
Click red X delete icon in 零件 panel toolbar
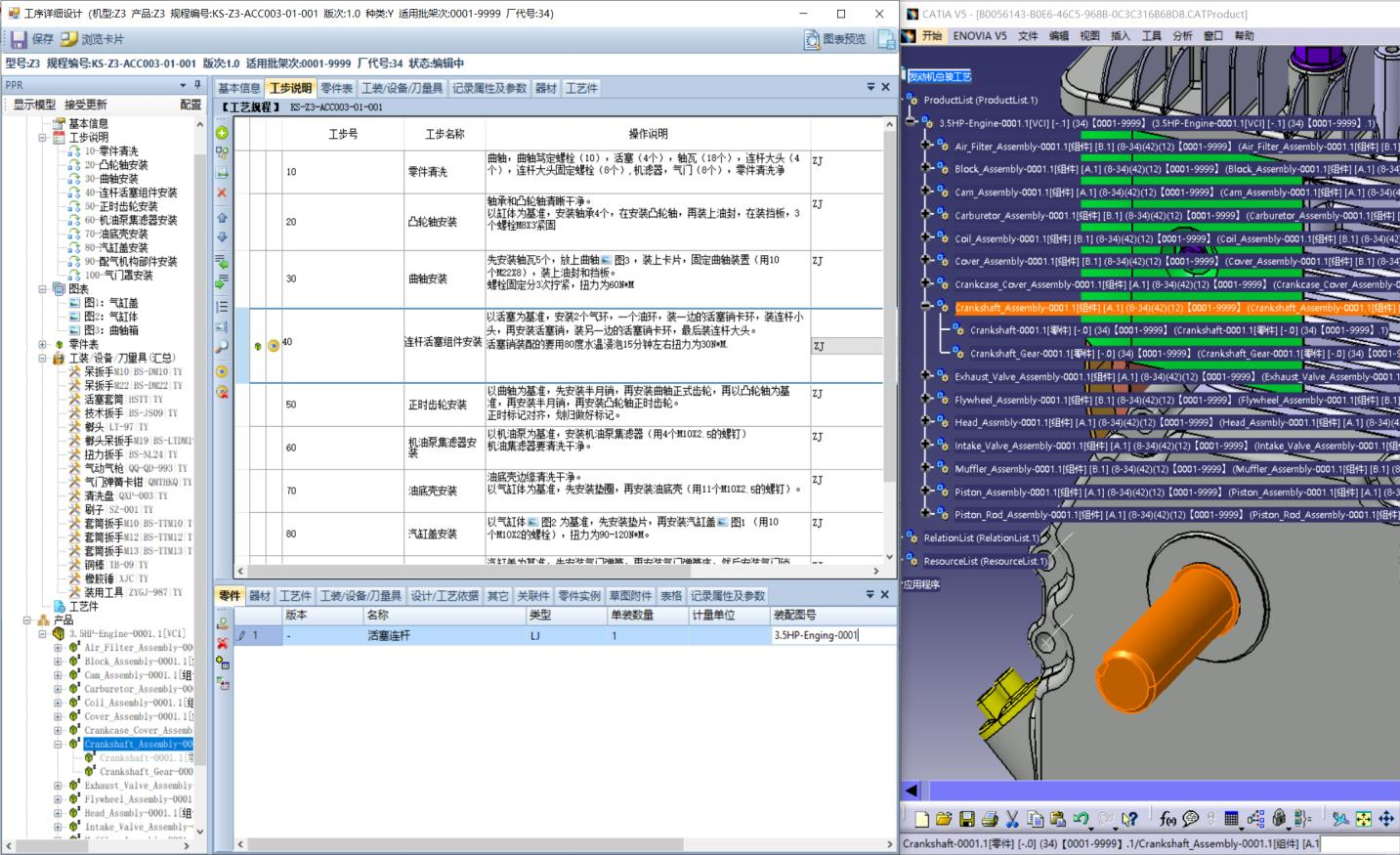pos(223,643)
